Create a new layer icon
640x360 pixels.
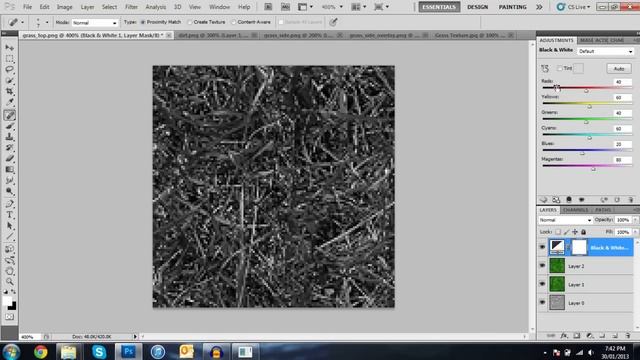pos(615,336)
